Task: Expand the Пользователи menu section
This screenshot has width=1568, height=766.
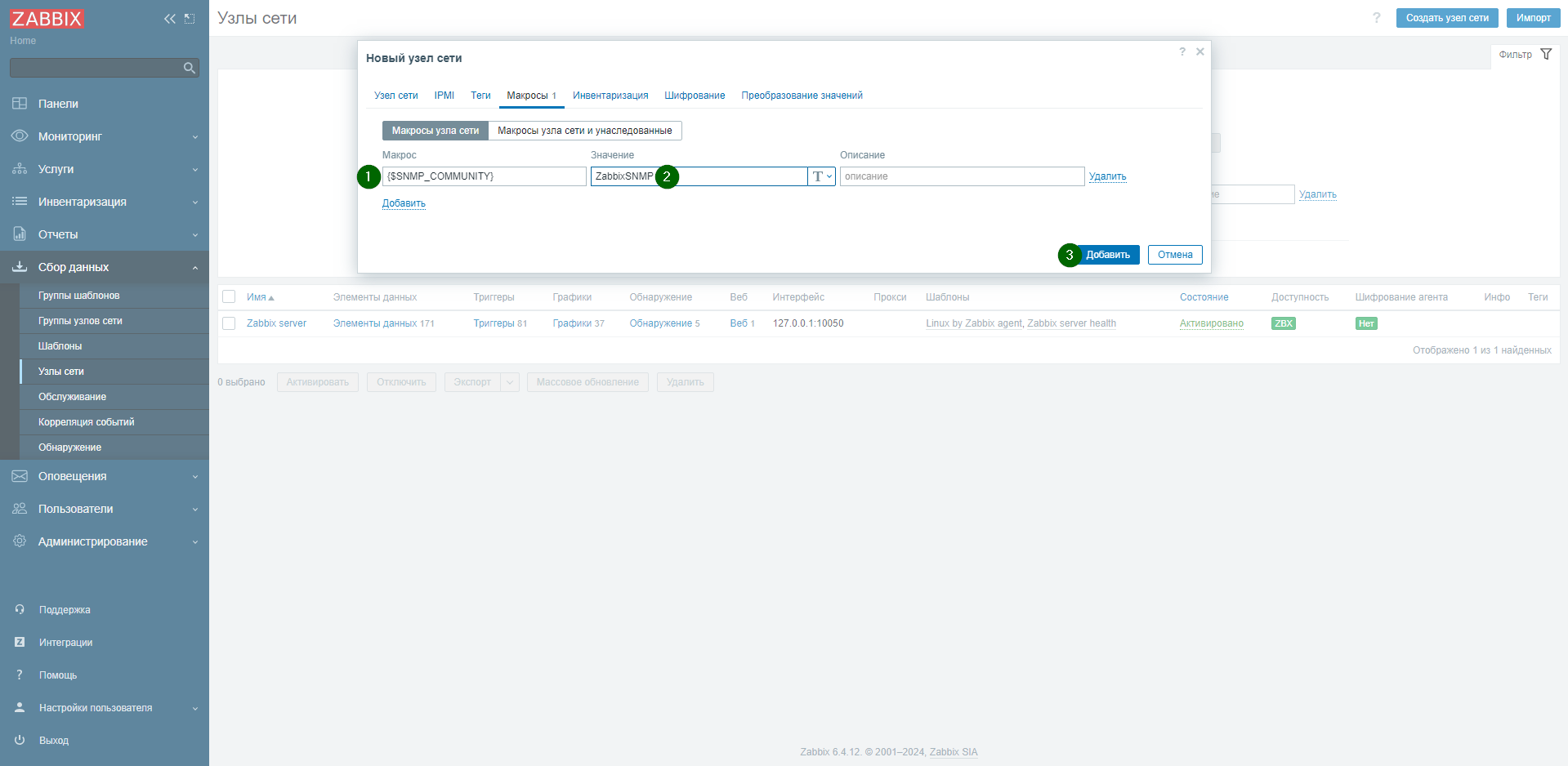Action: (195, 509)
